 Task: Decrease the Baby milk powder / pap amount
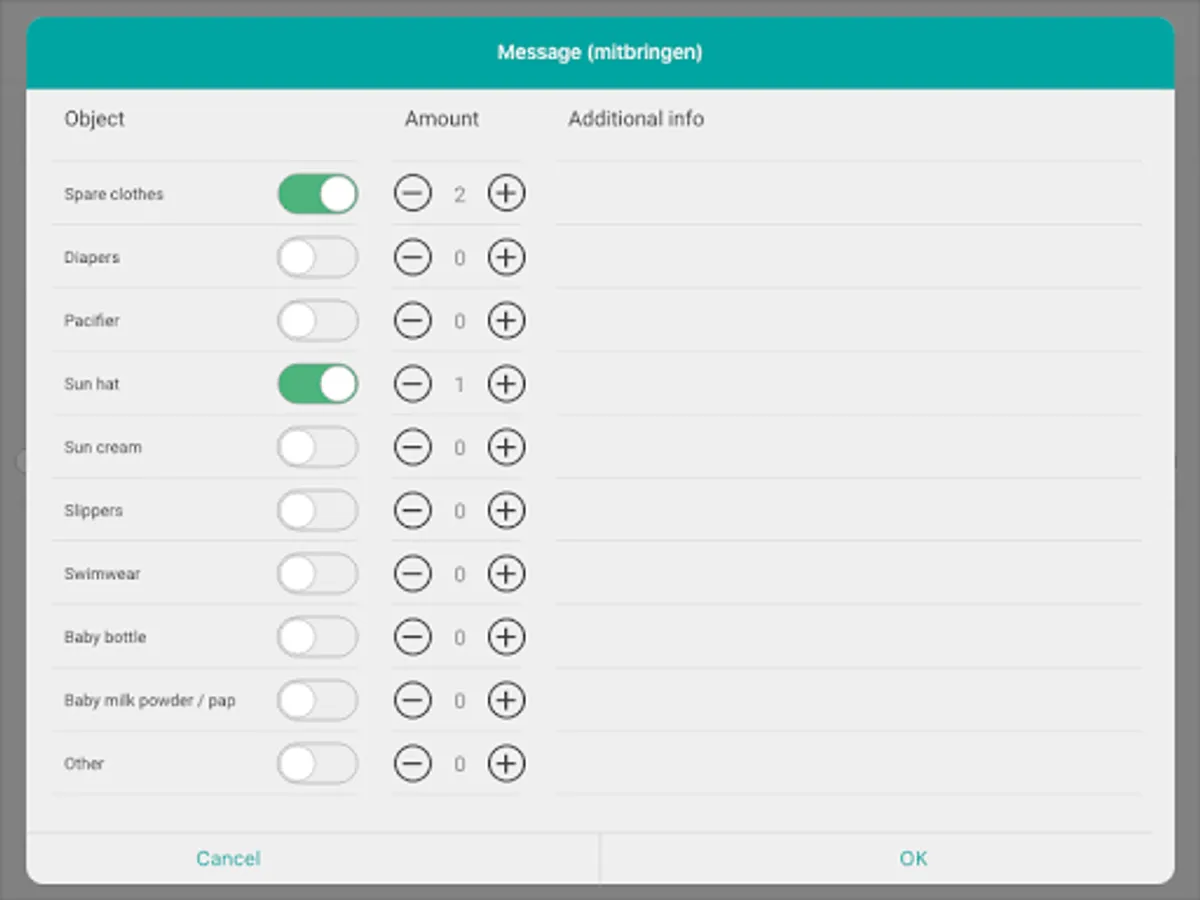tap(412, 700)
